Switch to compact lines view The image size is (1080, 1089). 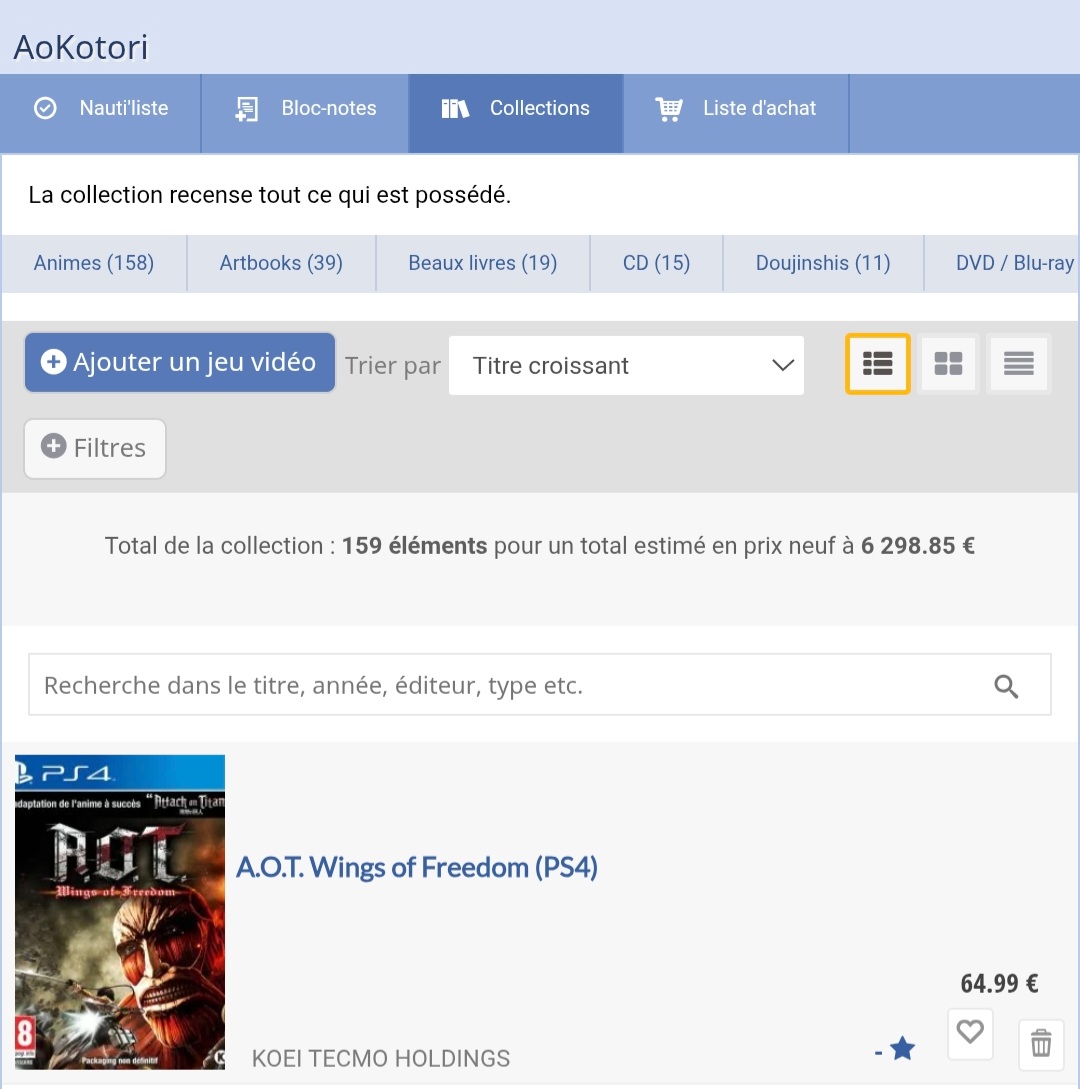click(1019, 364)
